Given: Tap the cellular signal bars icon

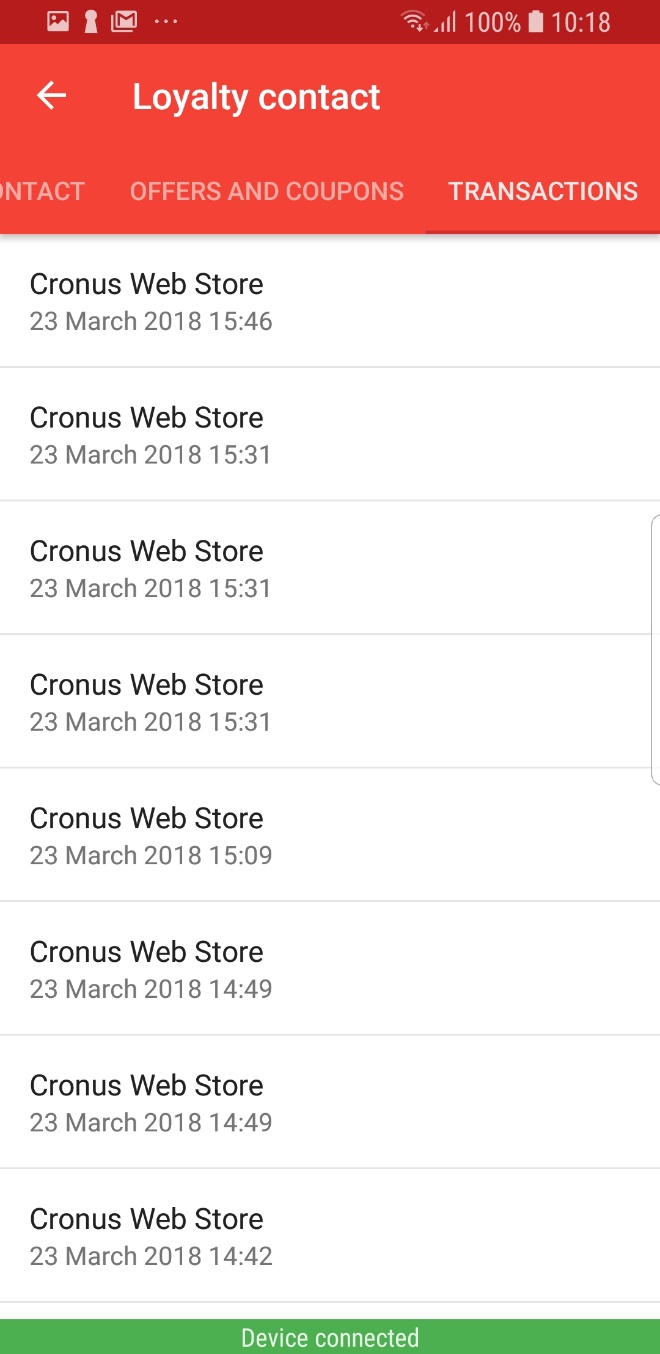Looking at the screenshot, I should tap(444, 21).
